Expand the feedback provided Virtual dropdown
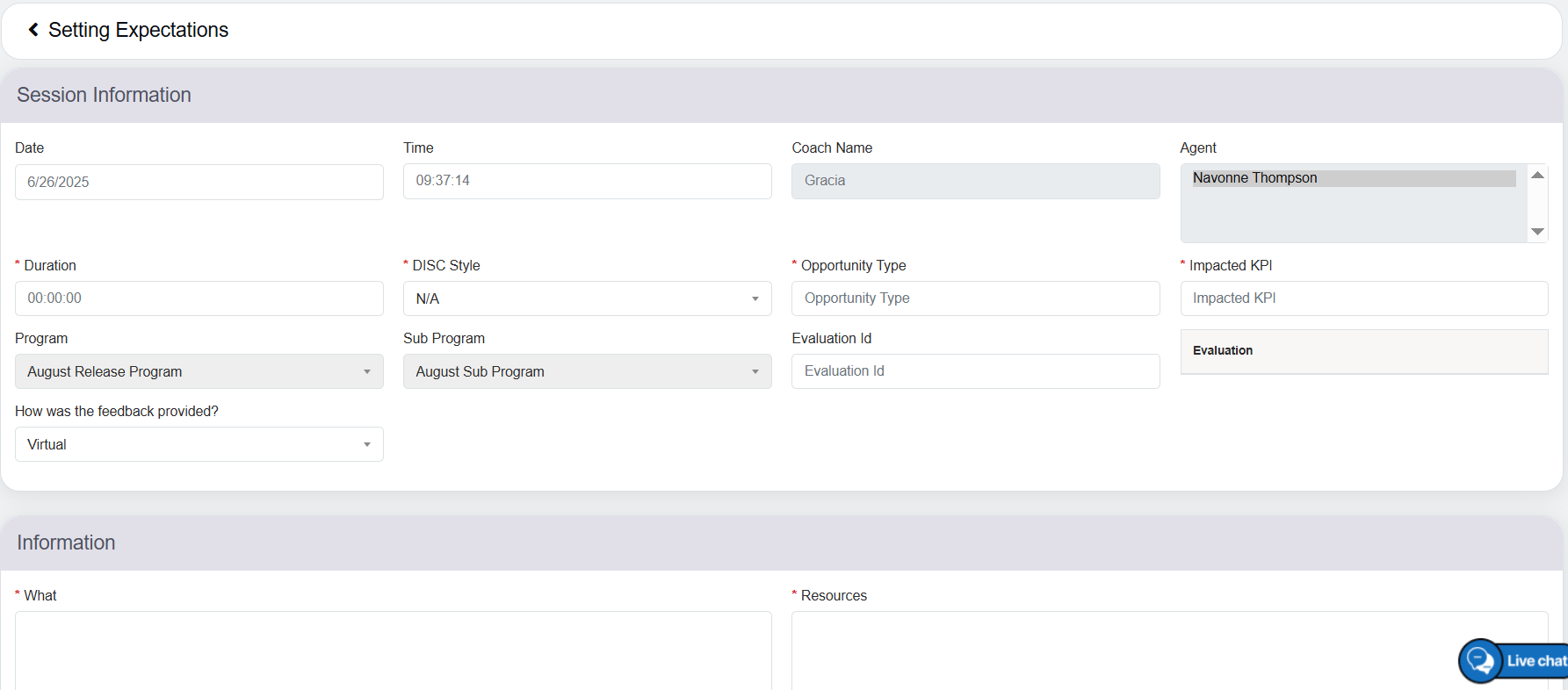This screenshot has width=1568, height=690. [199, 444]
